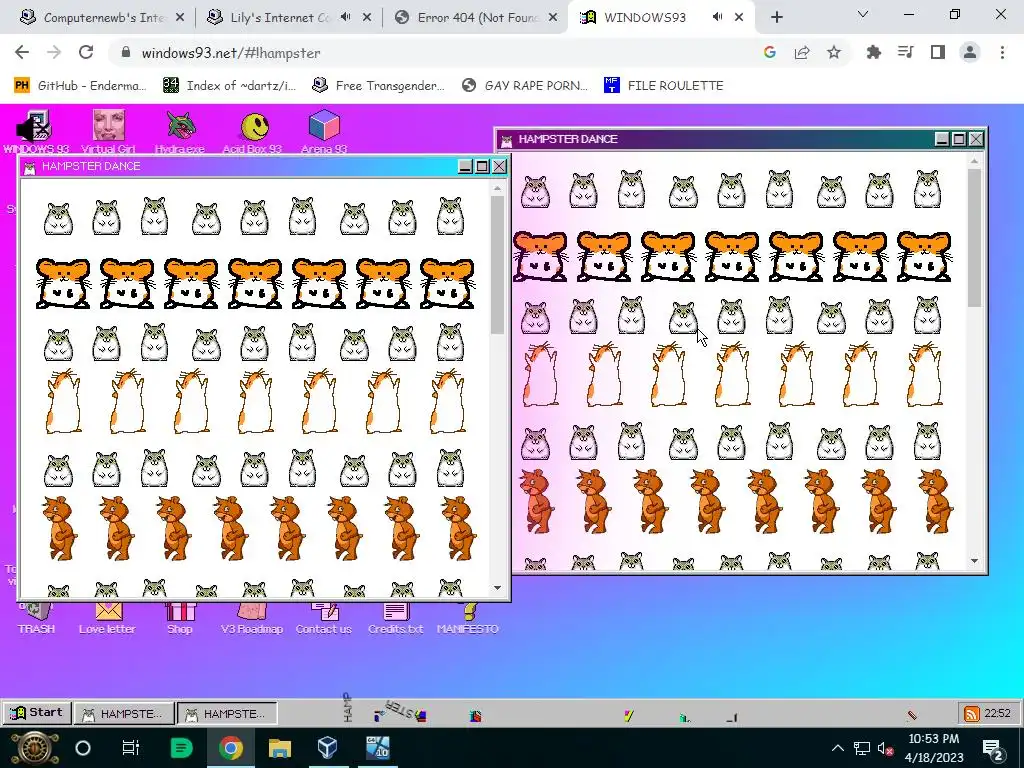Screen dimensions: 1024x768
Task: Maximize the left Hampster Dance window
Action: click(482, 167)
